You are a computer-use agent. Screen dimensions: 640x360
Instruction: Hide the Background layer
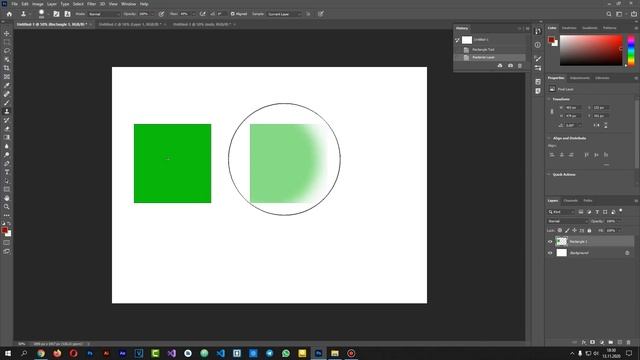coord(550,253)
